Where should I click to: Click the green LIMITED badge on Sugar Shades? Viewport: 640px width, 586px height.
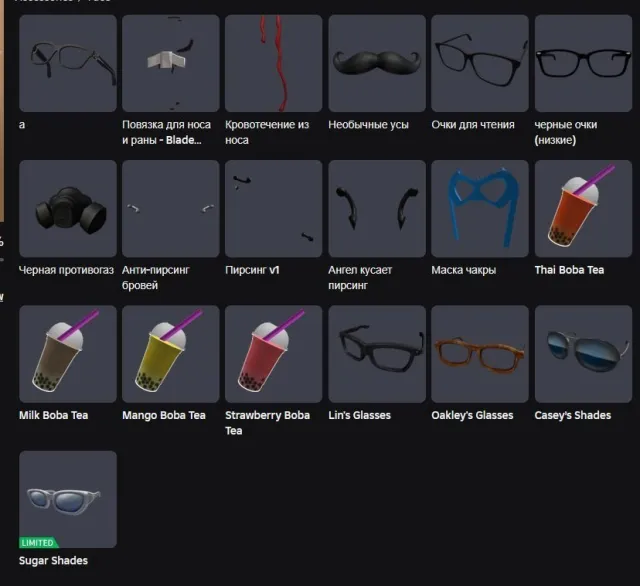tap(38, 543)
